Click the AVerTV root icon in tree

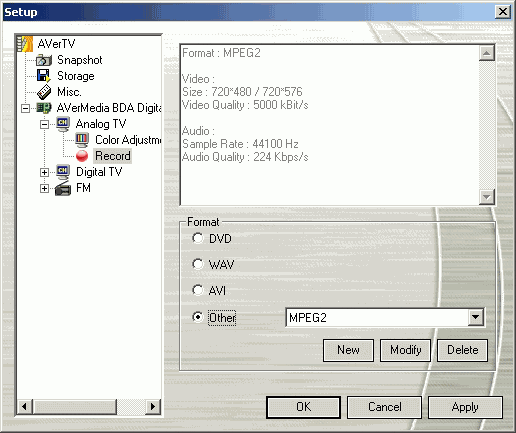click(x=25, y=44)
